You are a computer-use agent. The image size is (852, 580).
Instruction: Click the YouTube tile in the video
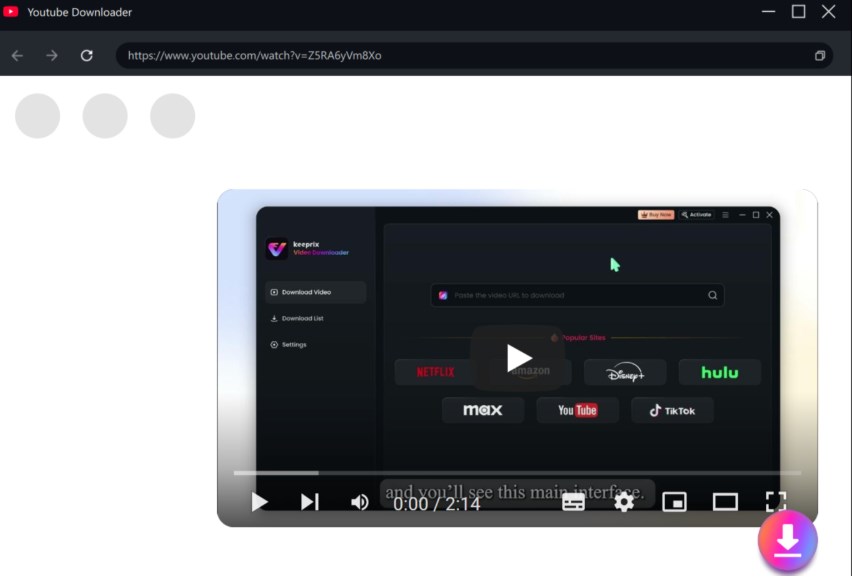coord(577,410)
